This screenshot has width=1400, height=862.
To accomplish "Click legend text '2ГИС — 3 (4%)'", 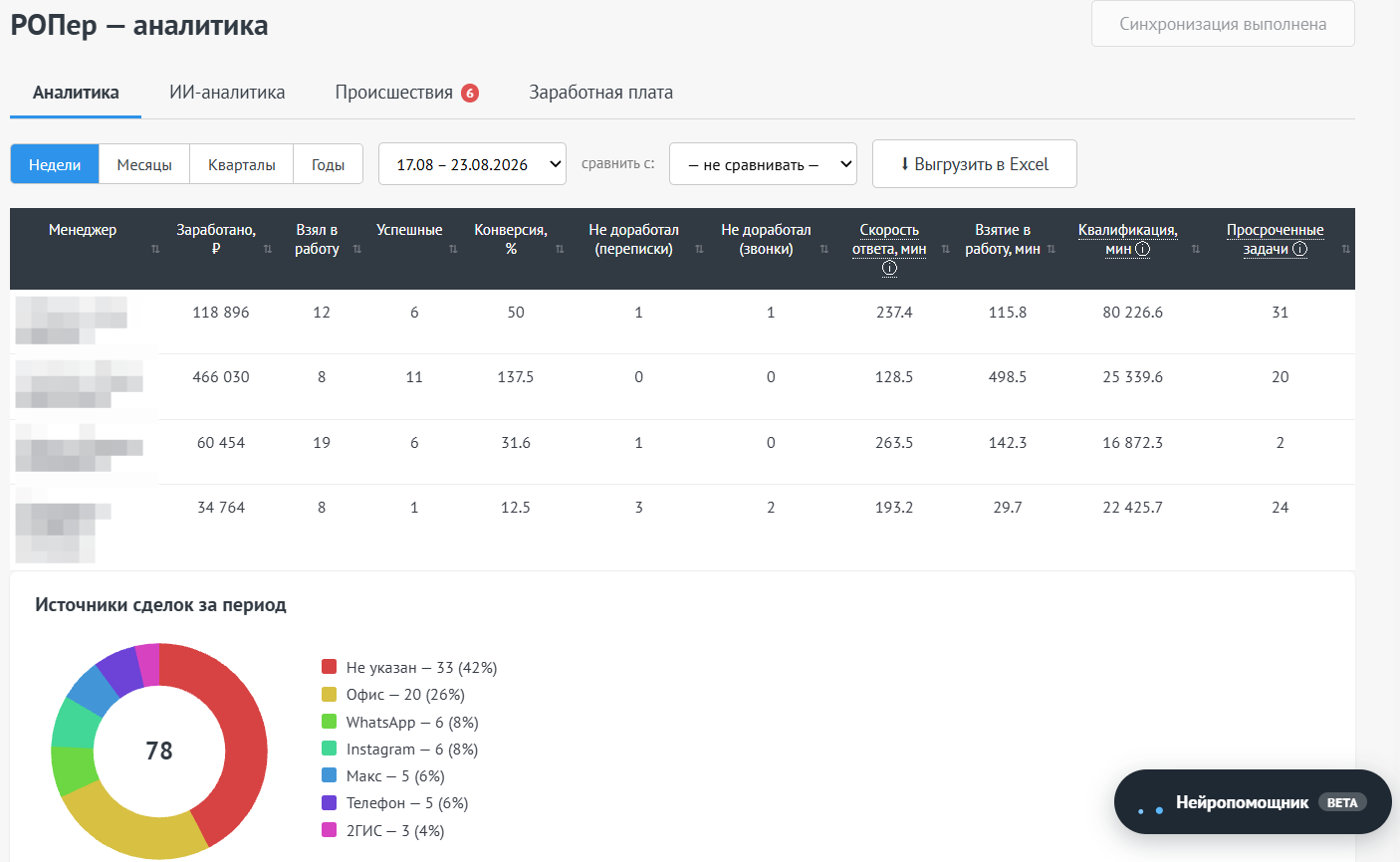I will click(x=395, y=830).
